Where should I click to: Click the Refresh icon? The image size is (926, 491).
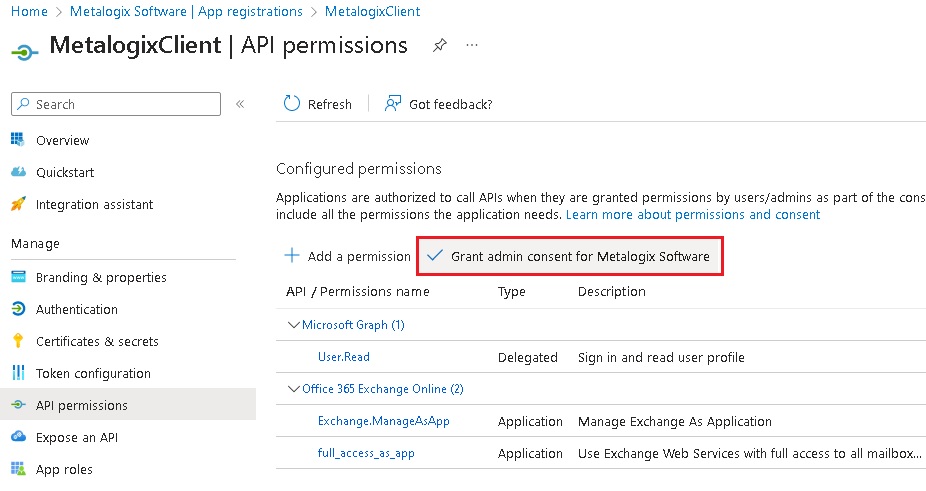pyautogui.click(x=292, y=104)
